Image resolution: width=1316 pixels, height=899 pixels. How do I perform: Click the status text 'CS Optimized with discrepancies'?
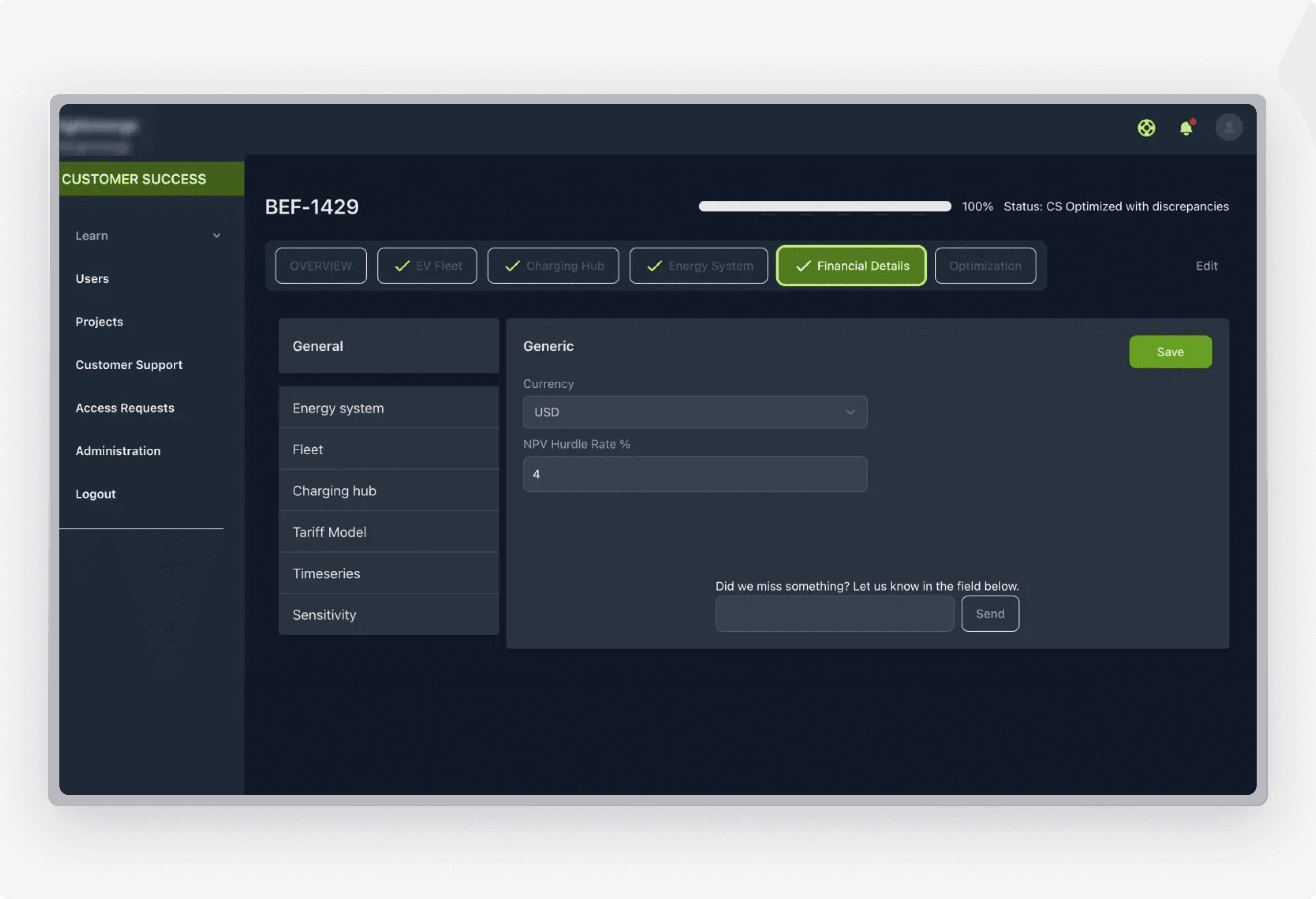tap(1137, 206)
